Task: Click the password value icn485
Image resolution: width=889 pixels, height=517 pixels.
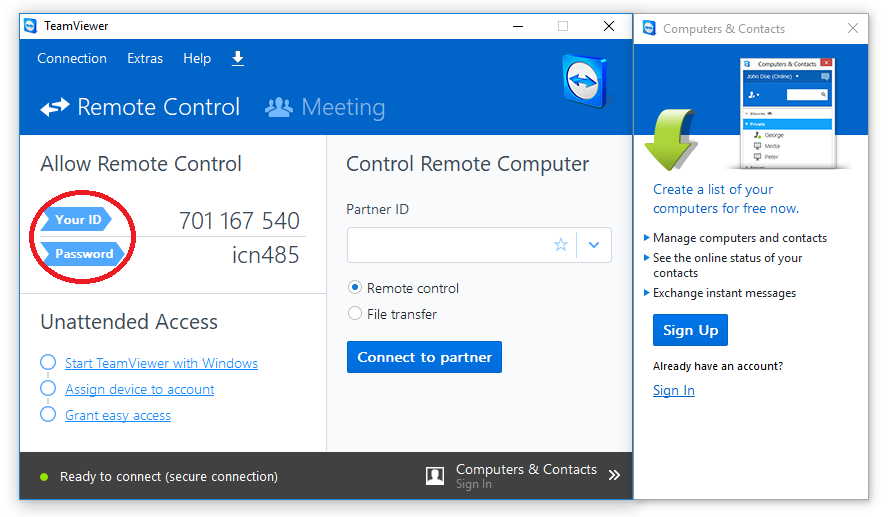Action: click(x=265, y=255)
